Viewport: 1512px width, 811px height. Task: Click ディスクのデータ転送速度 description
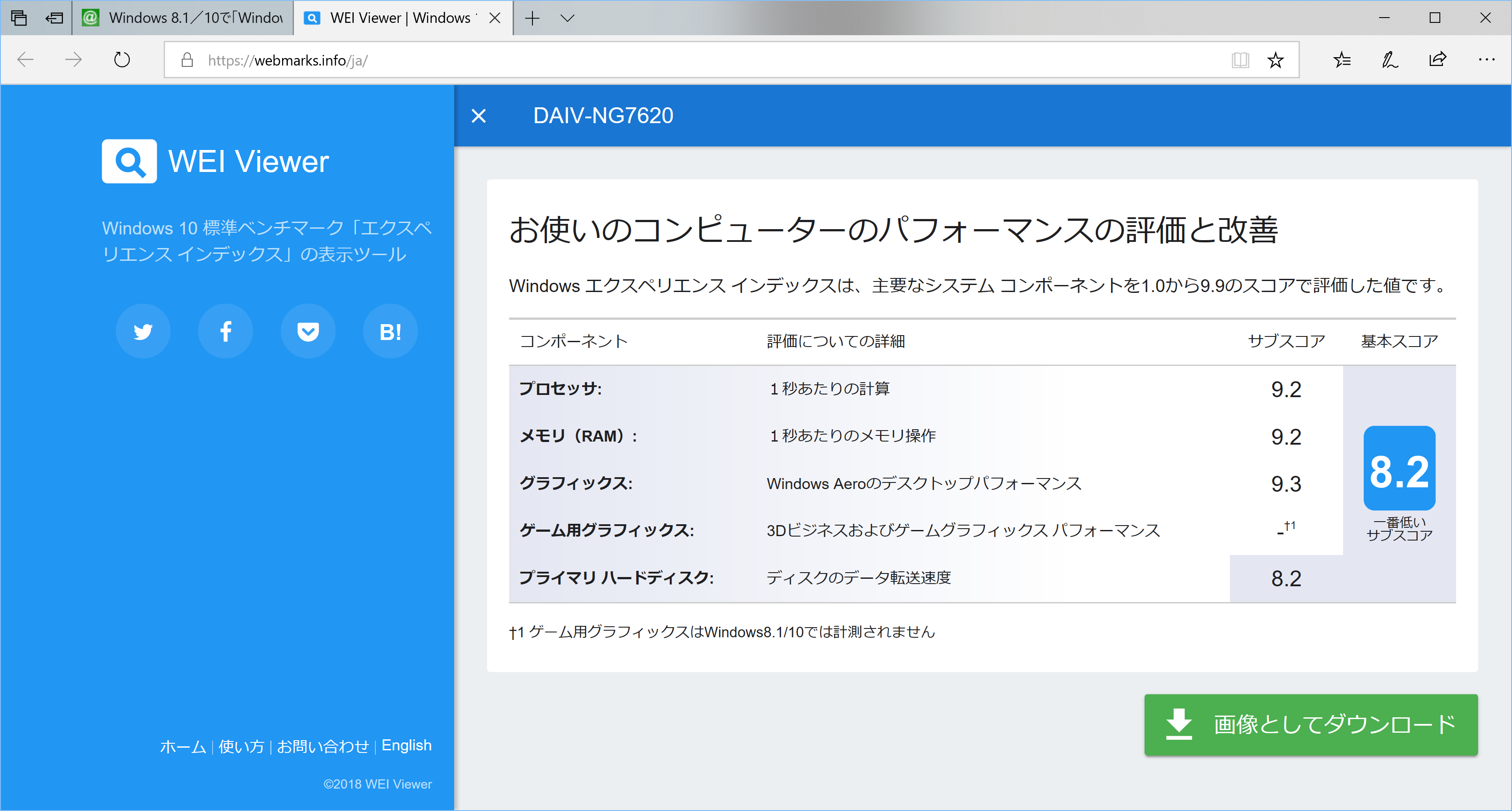pyautogui.click(x=859, y=578)
